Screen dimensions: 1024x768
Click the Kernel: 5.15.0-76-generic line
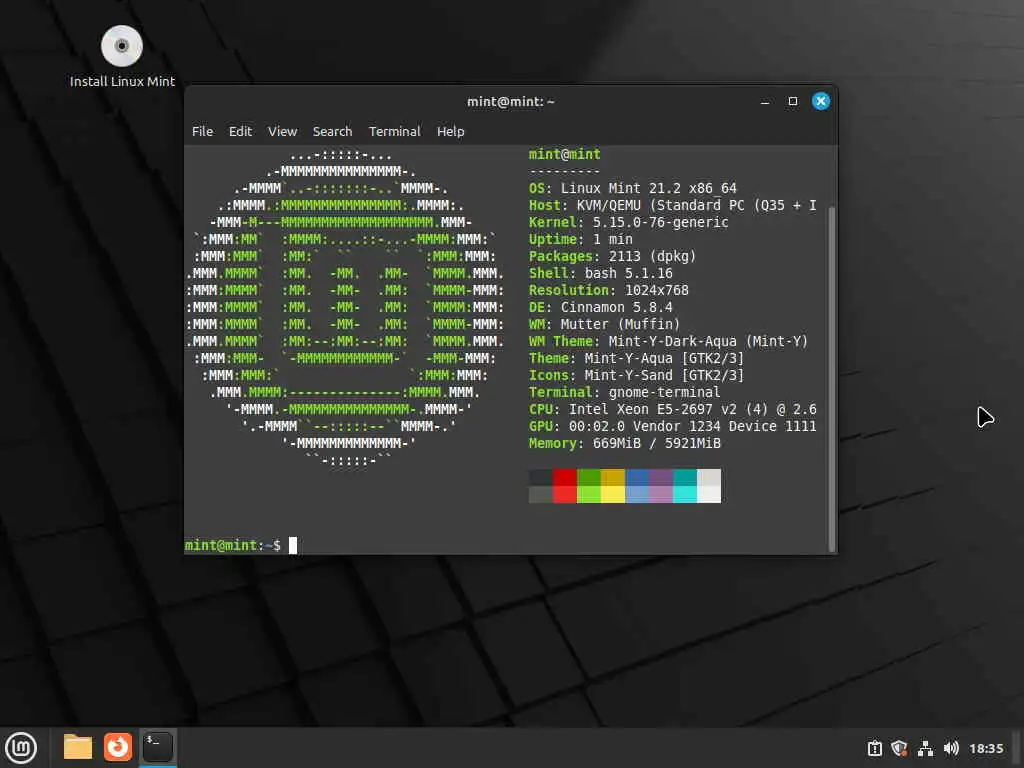(628, 222)
